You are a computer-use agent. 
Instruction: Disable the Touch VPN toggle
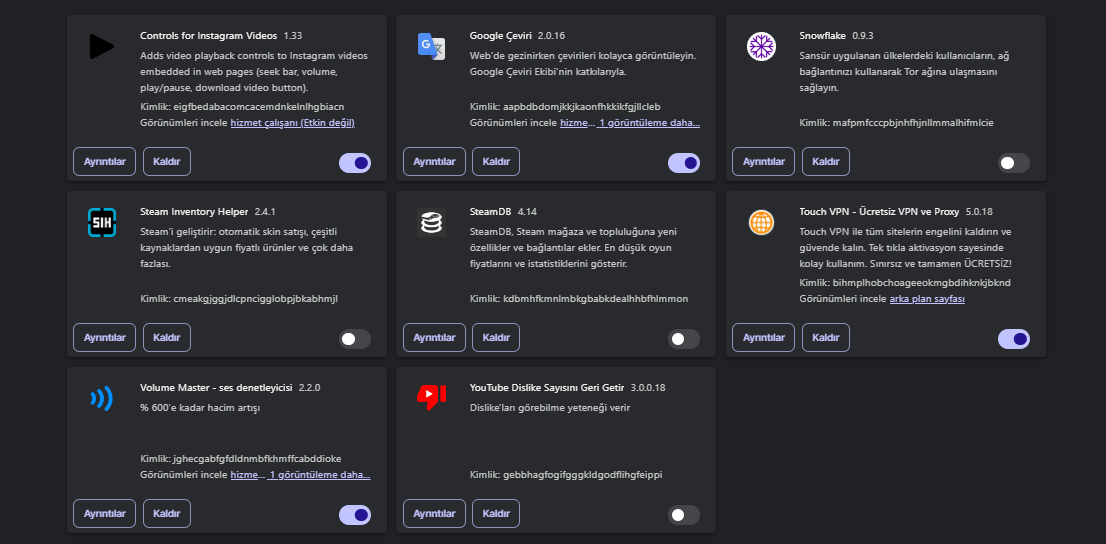tap(1013, 339)
